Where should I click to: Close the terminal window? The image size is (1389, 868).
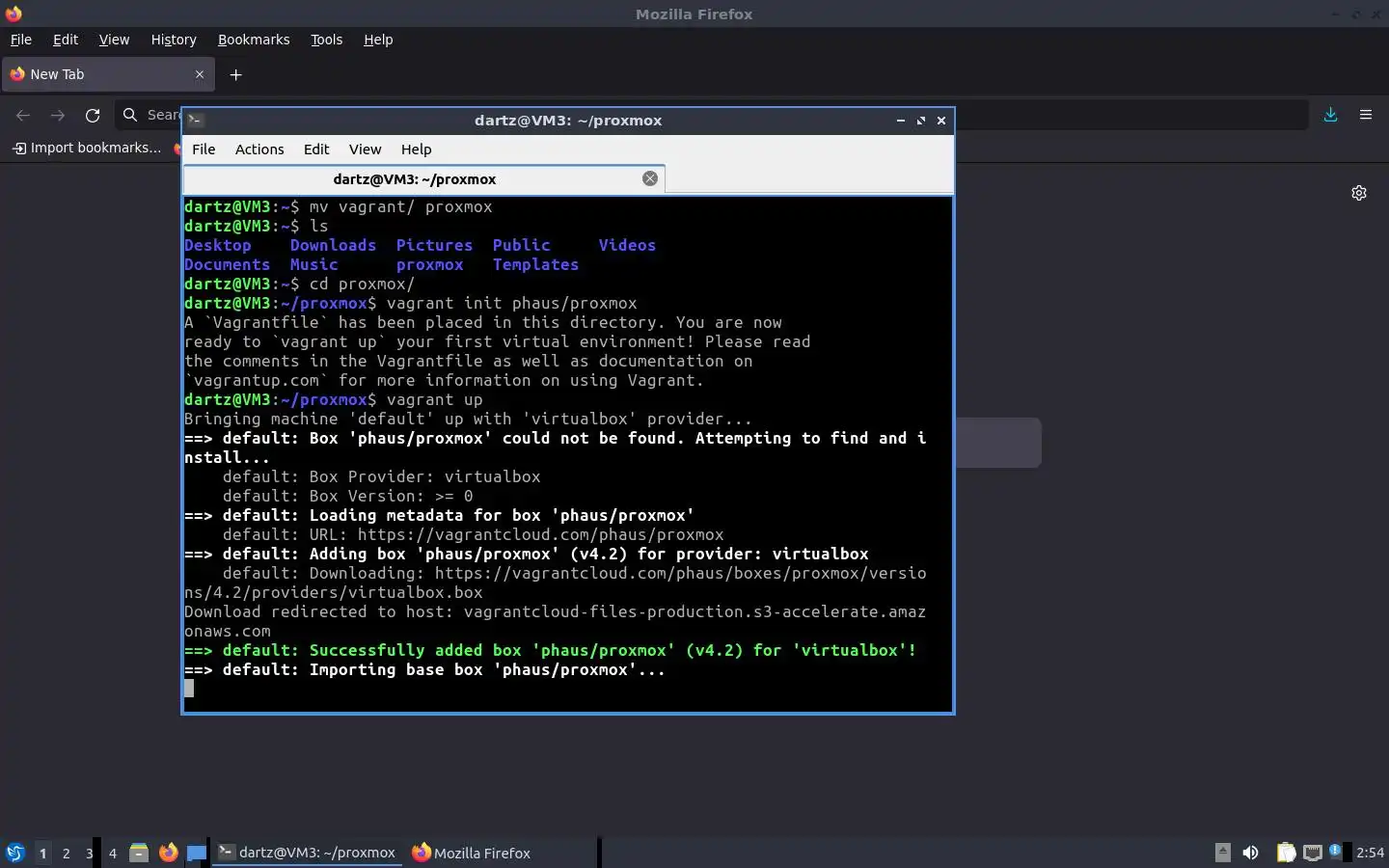tap(941, 121)
